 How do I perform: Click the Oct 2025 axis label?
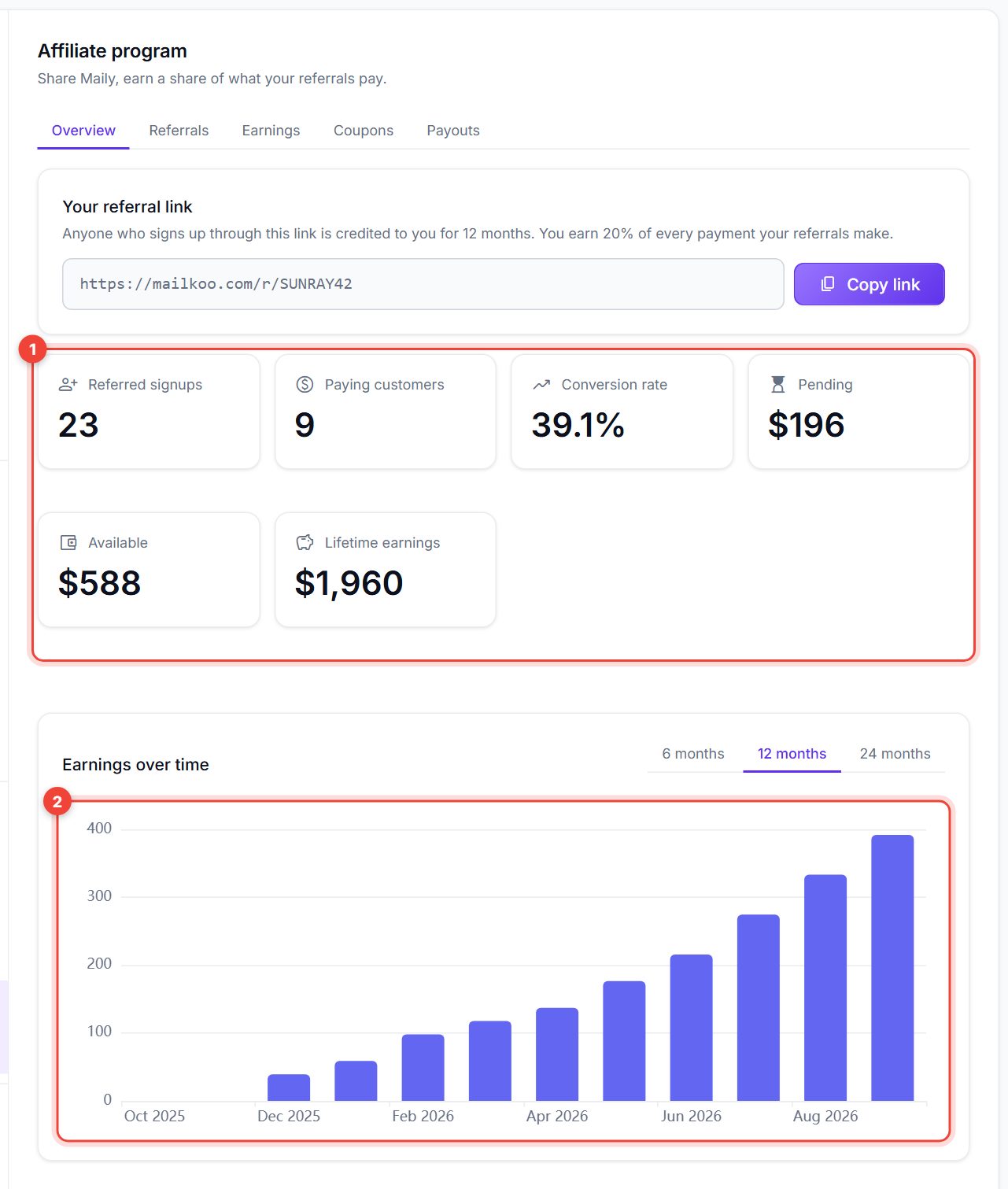click(x=154, y=1116)
